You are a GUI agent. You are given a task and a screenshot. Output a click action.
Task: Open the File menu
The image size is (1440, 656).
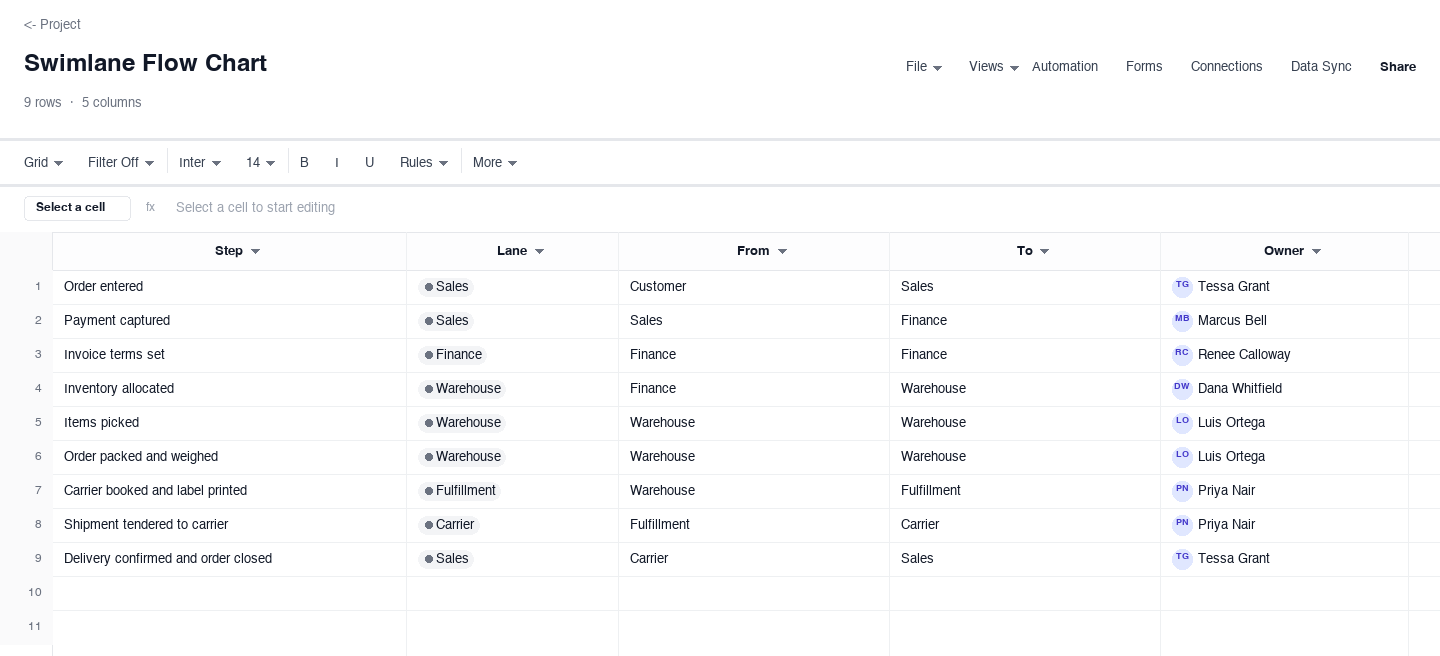[x=923, y=67]
